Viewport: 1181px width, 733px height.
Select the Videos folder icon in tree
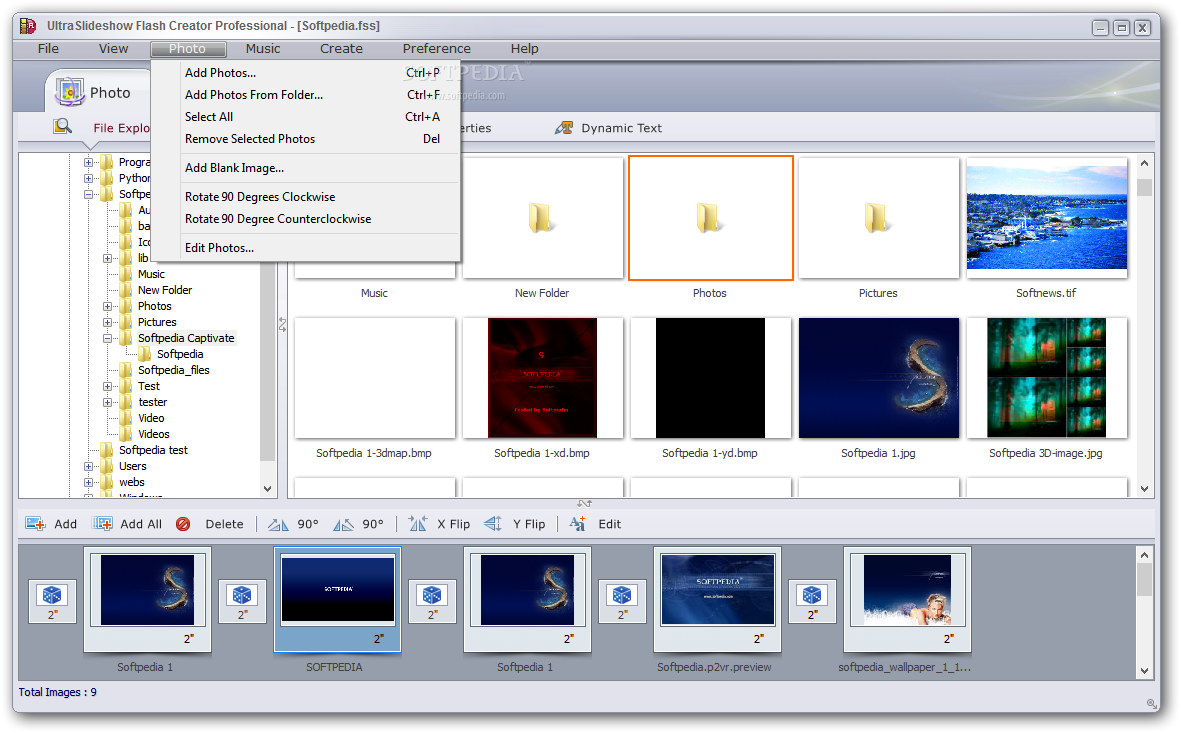coord(127,434)
